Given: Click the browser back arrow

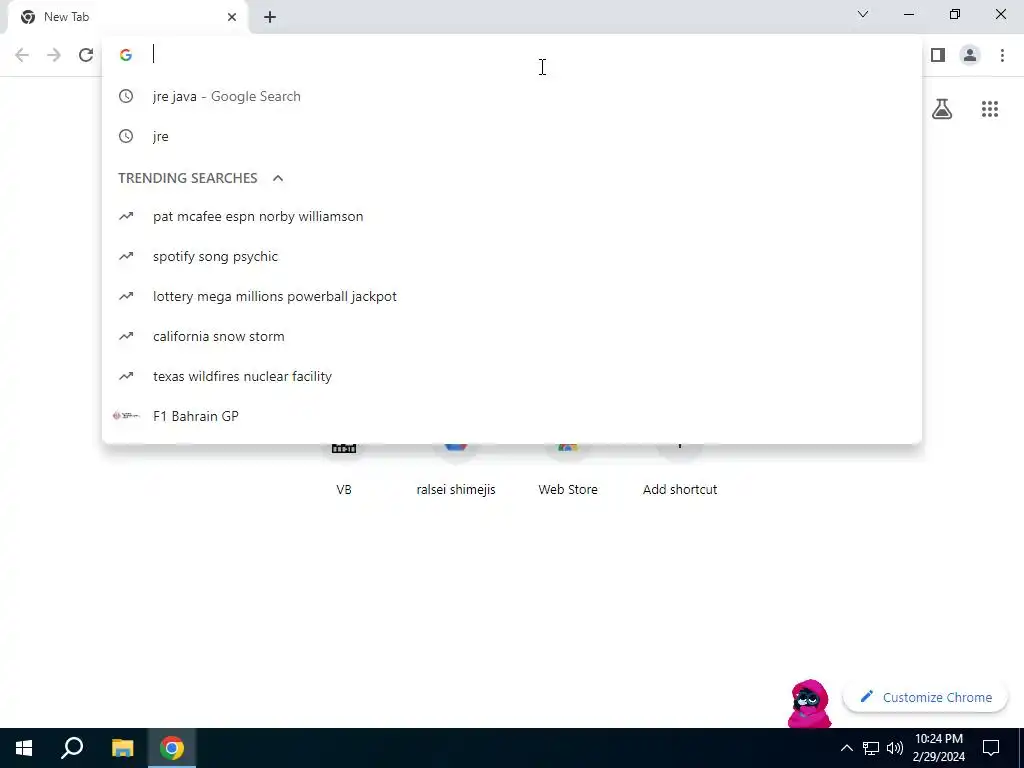Looking at the screenshot, I should [x=22, y=56].
